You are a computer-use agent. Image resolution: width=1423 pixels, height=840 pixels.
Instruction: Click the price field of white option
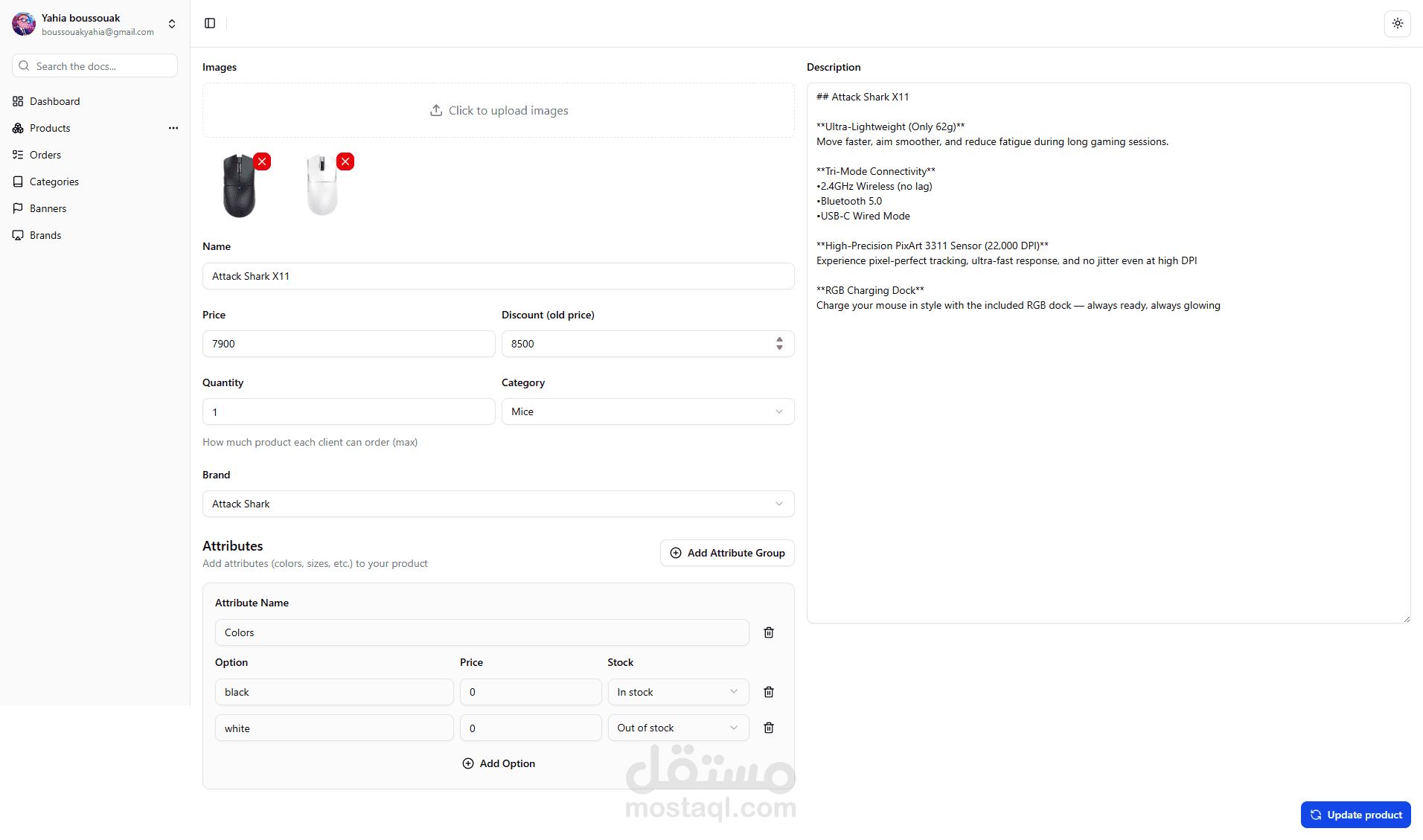[531, 728]
